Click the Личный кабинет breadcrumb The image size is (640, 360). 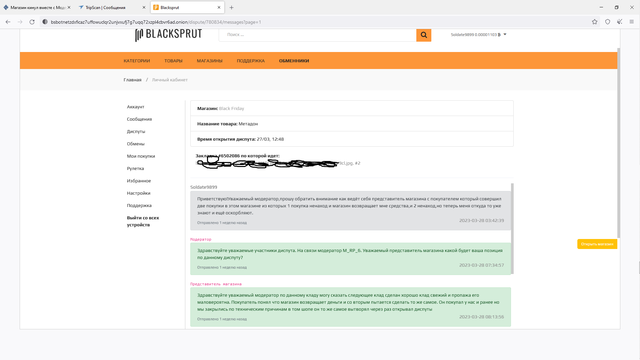click(170, 80)
